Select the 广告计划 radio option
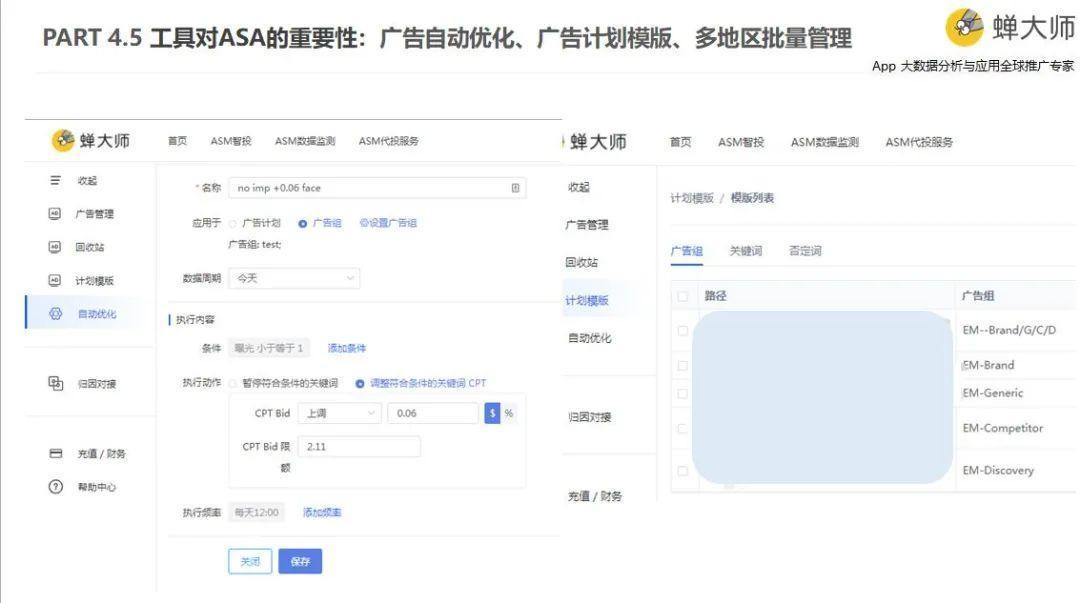The height and width of the screenshot is (603, 1080). (x=233, y=223)
